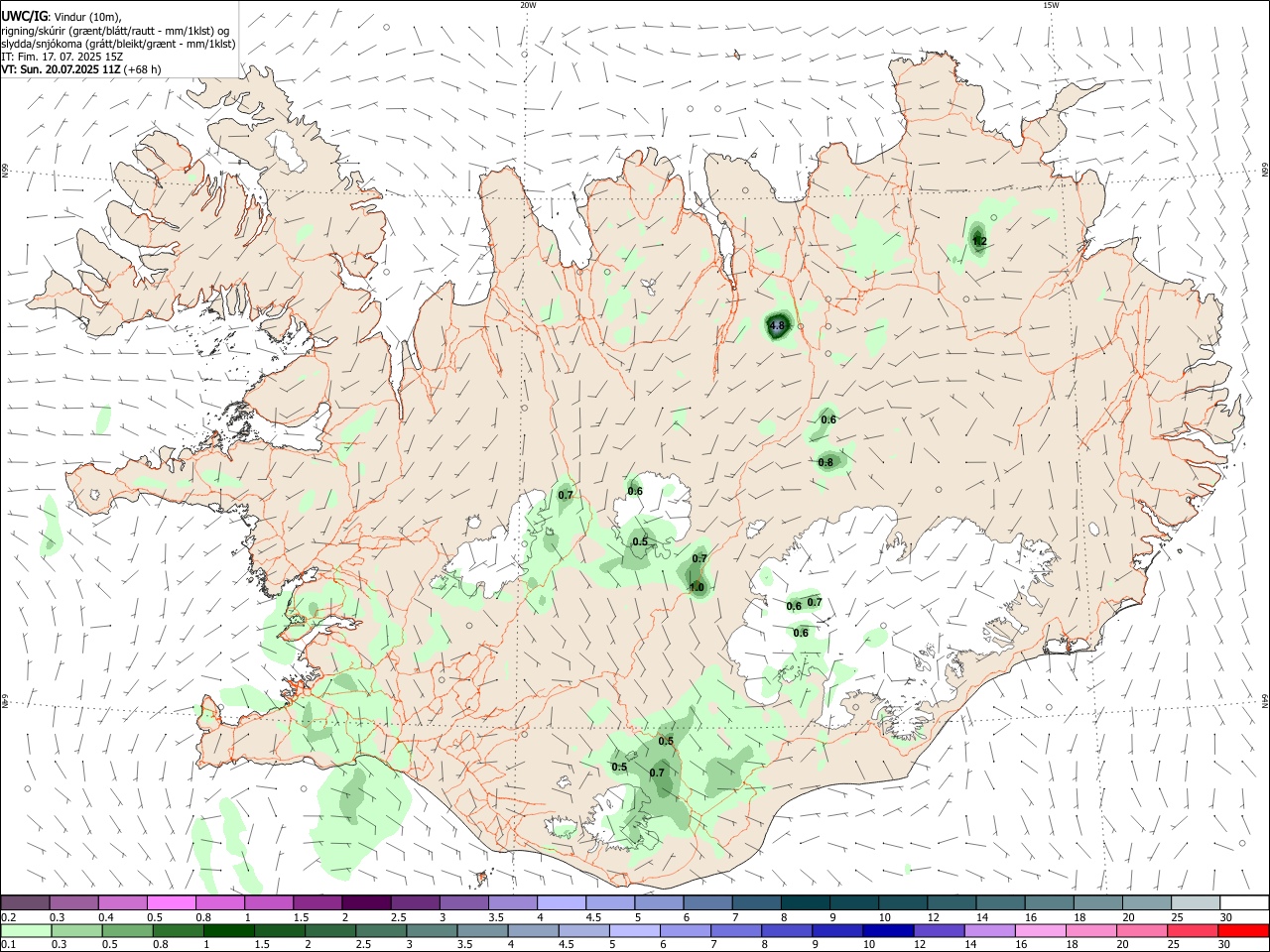Pick the 0.3 swatch in the rain scale
This screenshot has width=1270, height=952.
pyautogui.click(x=76, y=930)
